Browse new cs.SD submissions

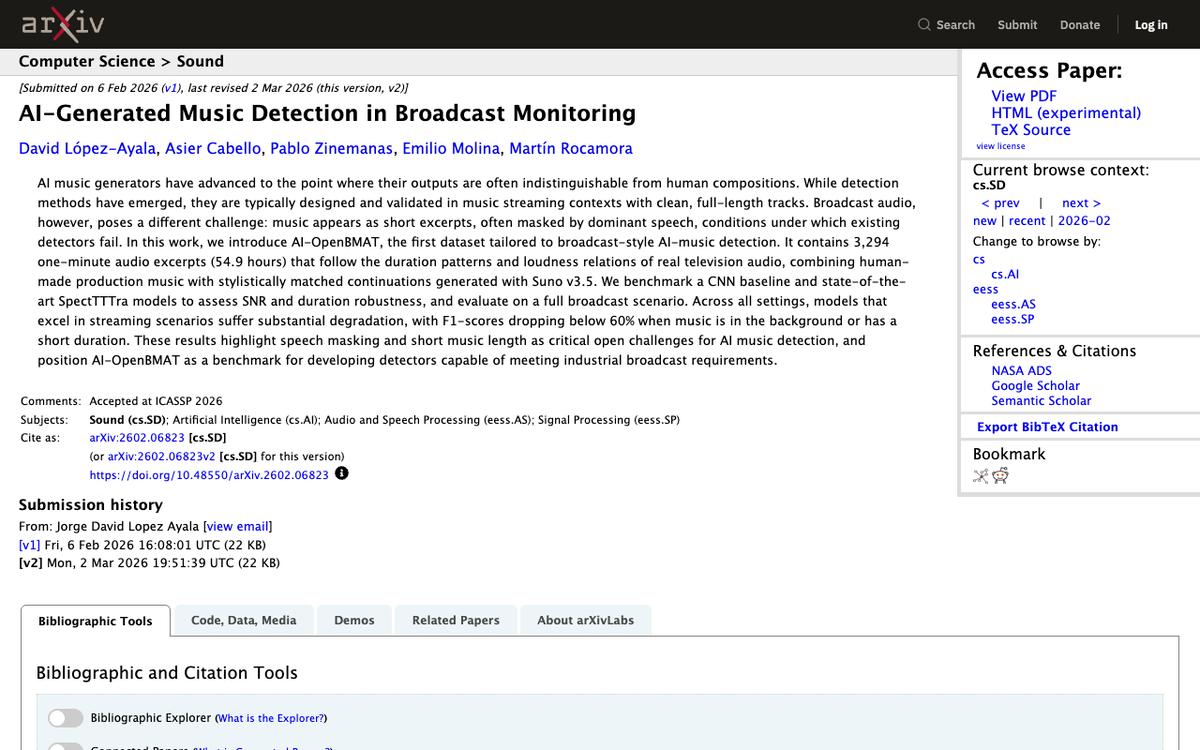(985, 221)
